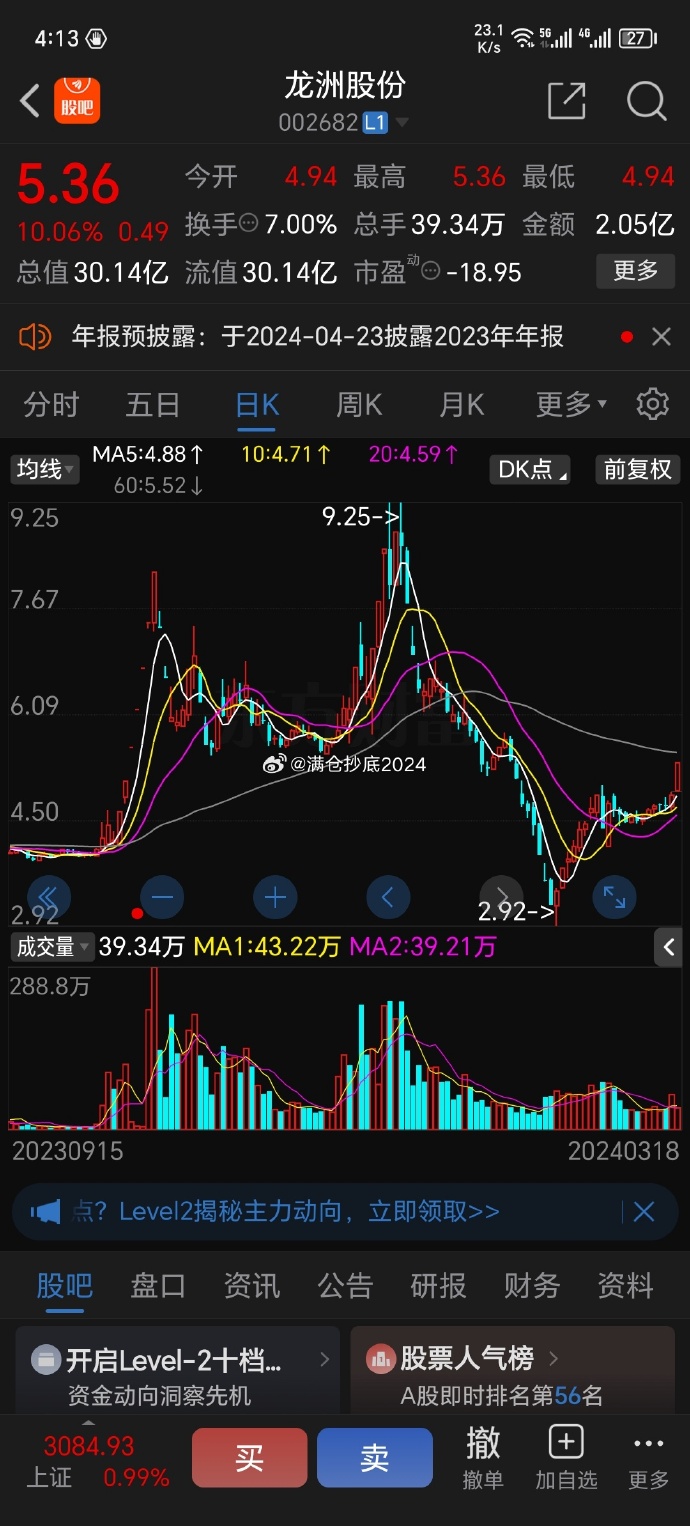Zoom in chart with plus button
This screenshot has height=1526, width=690.
point(275,897)
